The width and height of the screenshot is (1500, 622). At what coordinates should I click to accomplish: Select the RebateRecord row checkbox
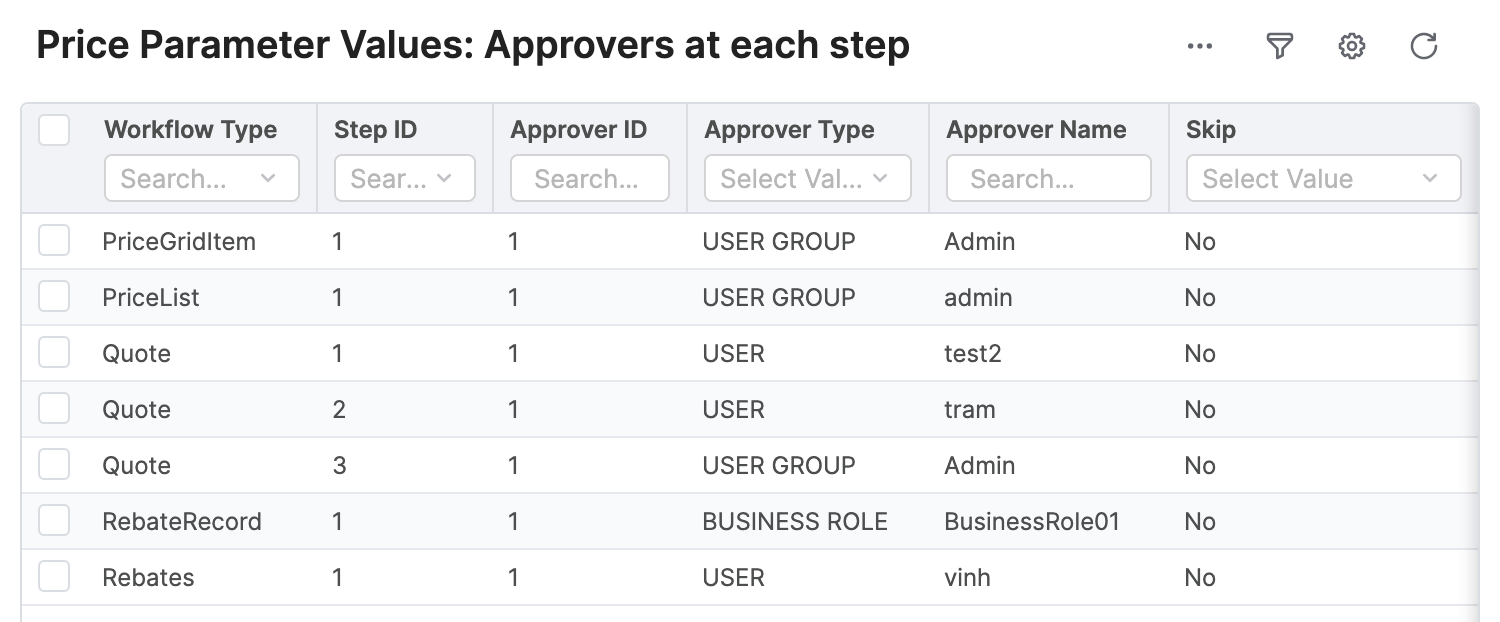click(x=54, y=521)
